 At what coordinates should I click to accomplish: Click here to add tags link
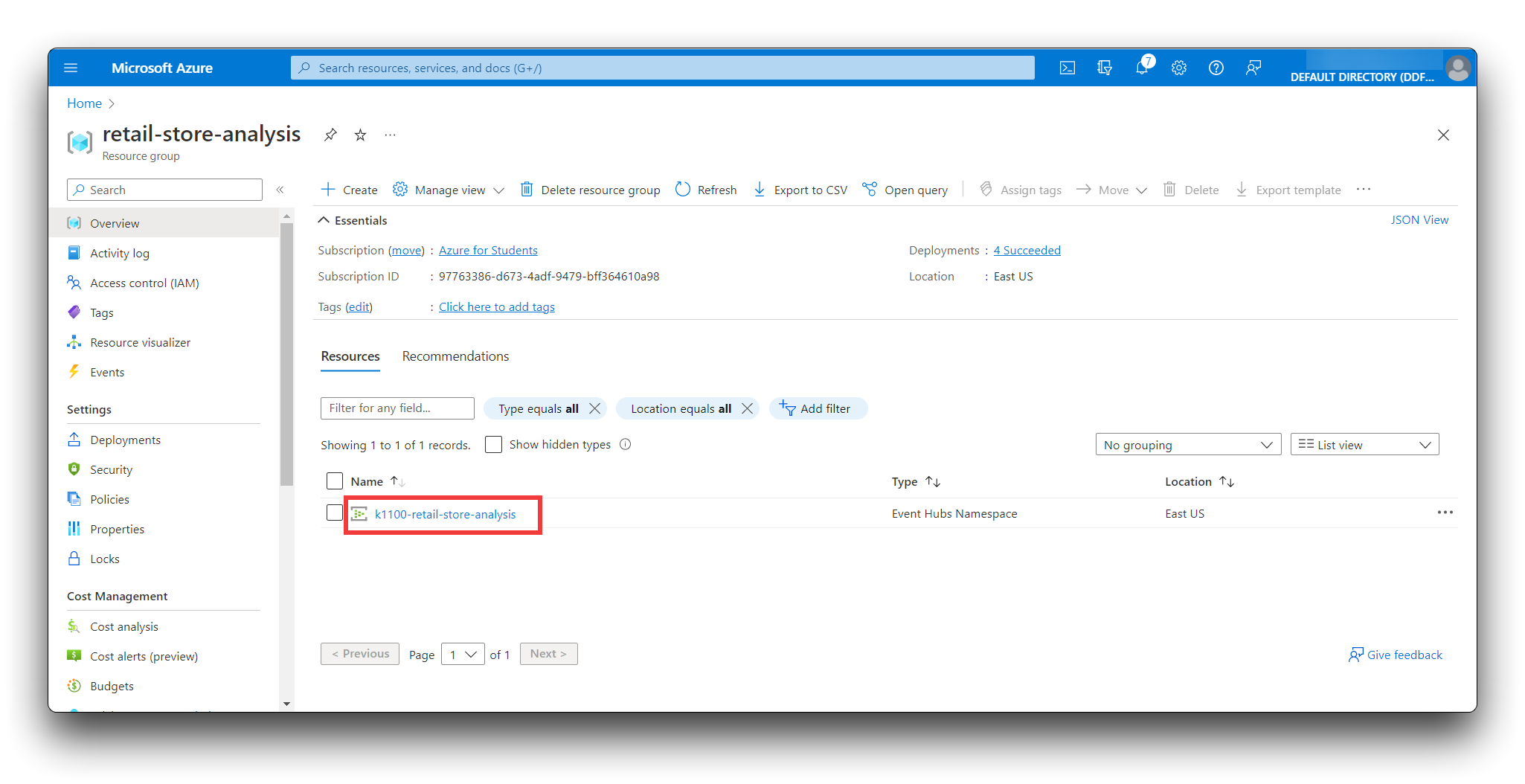coord(496,306)
